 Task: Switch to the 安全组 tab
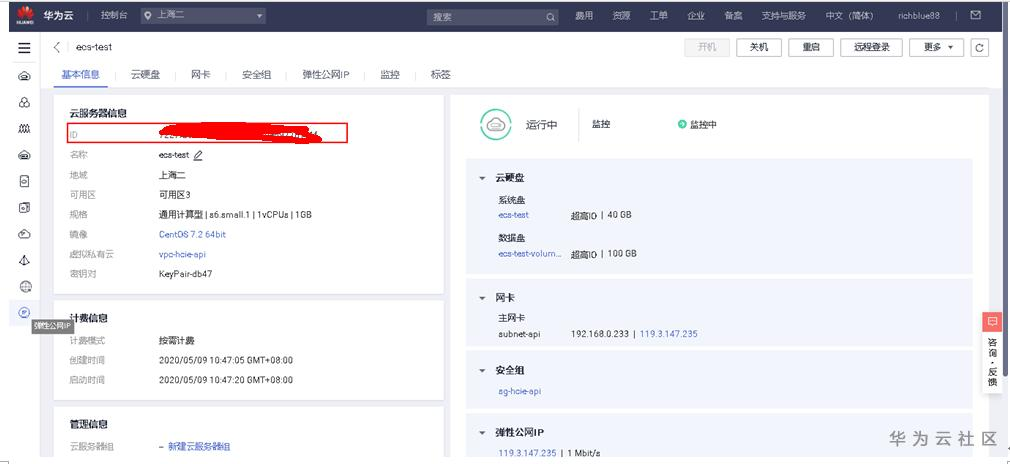pos(256,75)
